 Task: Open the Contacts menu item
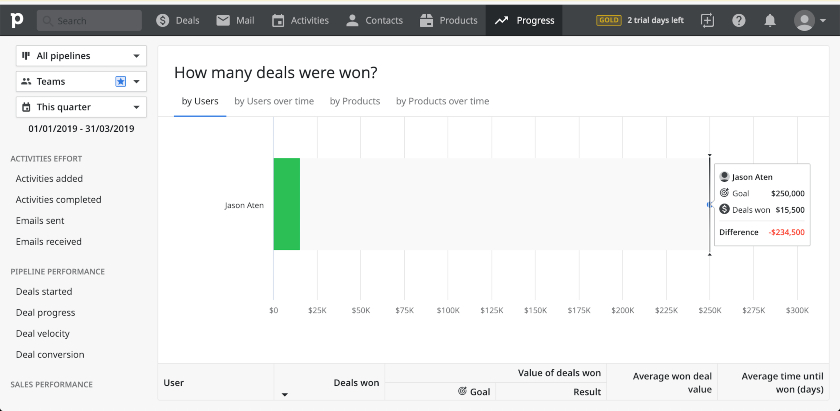pos(374,20)
